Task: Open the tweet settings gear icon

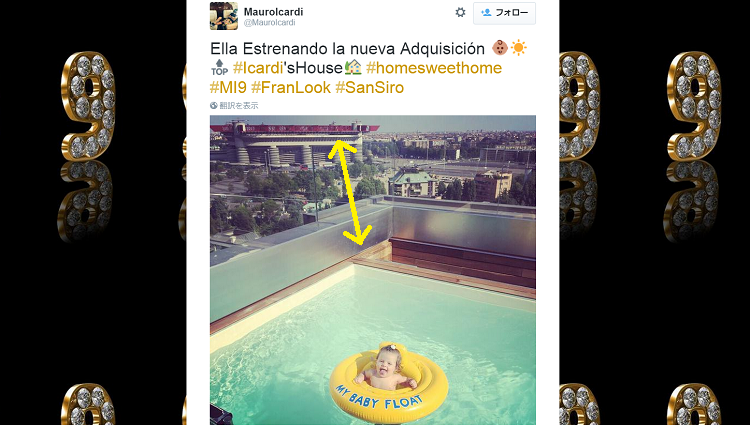Action: [460, 12]
